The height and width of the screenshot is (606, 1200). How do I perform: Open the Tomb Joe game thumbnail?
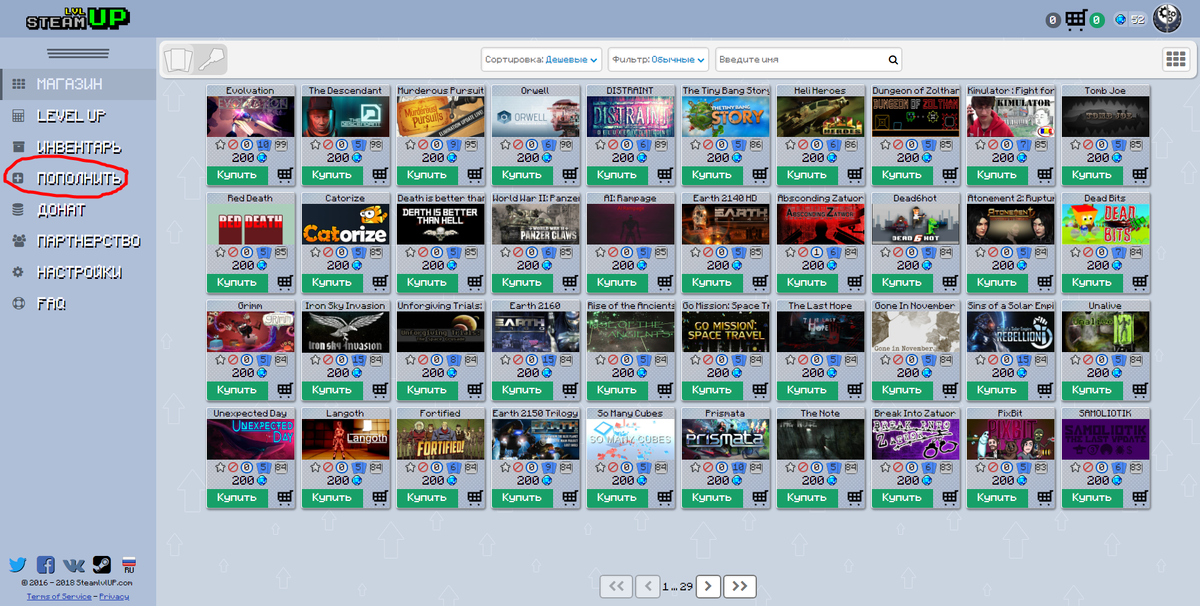tap(1105, 117)
